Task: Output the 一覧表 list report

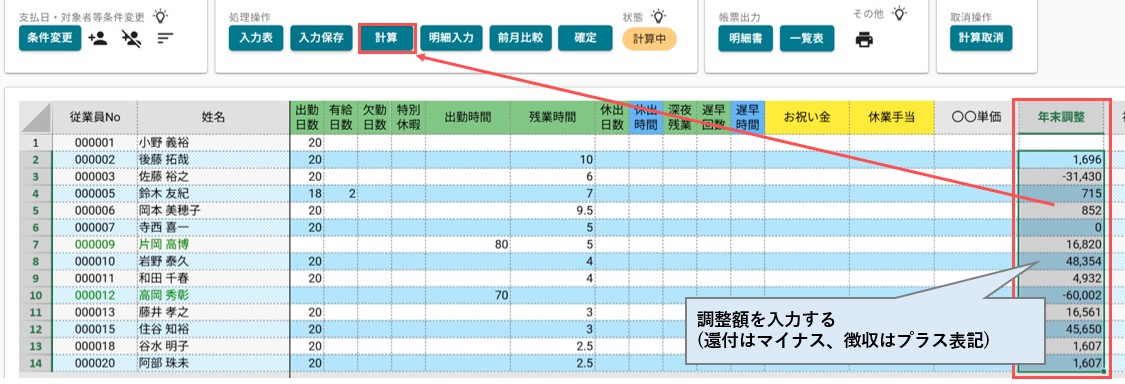Action: click(x=807, y=39)
